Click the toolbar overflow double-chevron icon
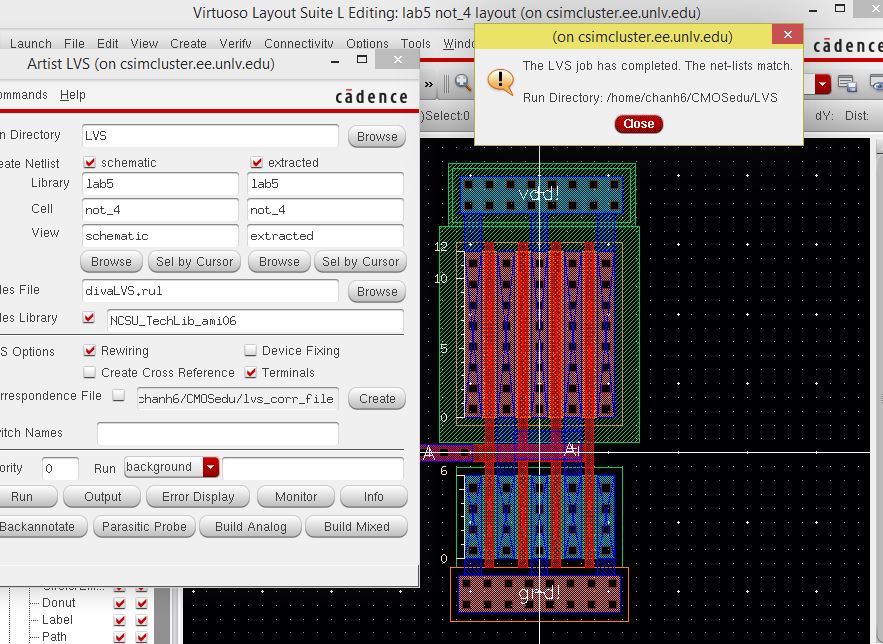 tap(431, 84)
